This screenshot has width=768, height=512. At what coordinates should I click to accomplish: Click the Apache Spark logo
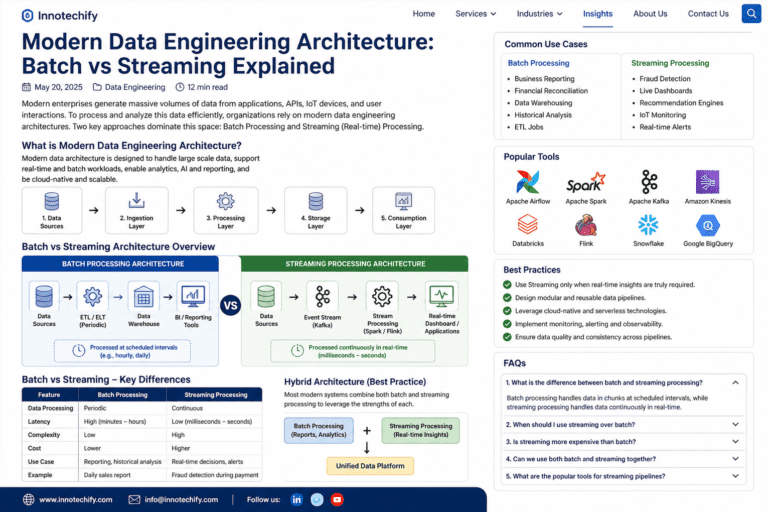586,183
